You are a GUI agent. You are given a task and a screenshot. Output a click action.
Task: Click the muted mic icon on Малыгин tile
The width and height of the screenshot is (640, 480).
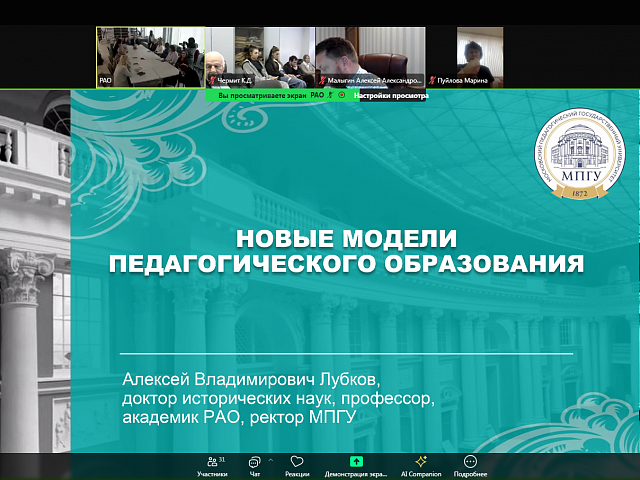(x=322, y=80)
